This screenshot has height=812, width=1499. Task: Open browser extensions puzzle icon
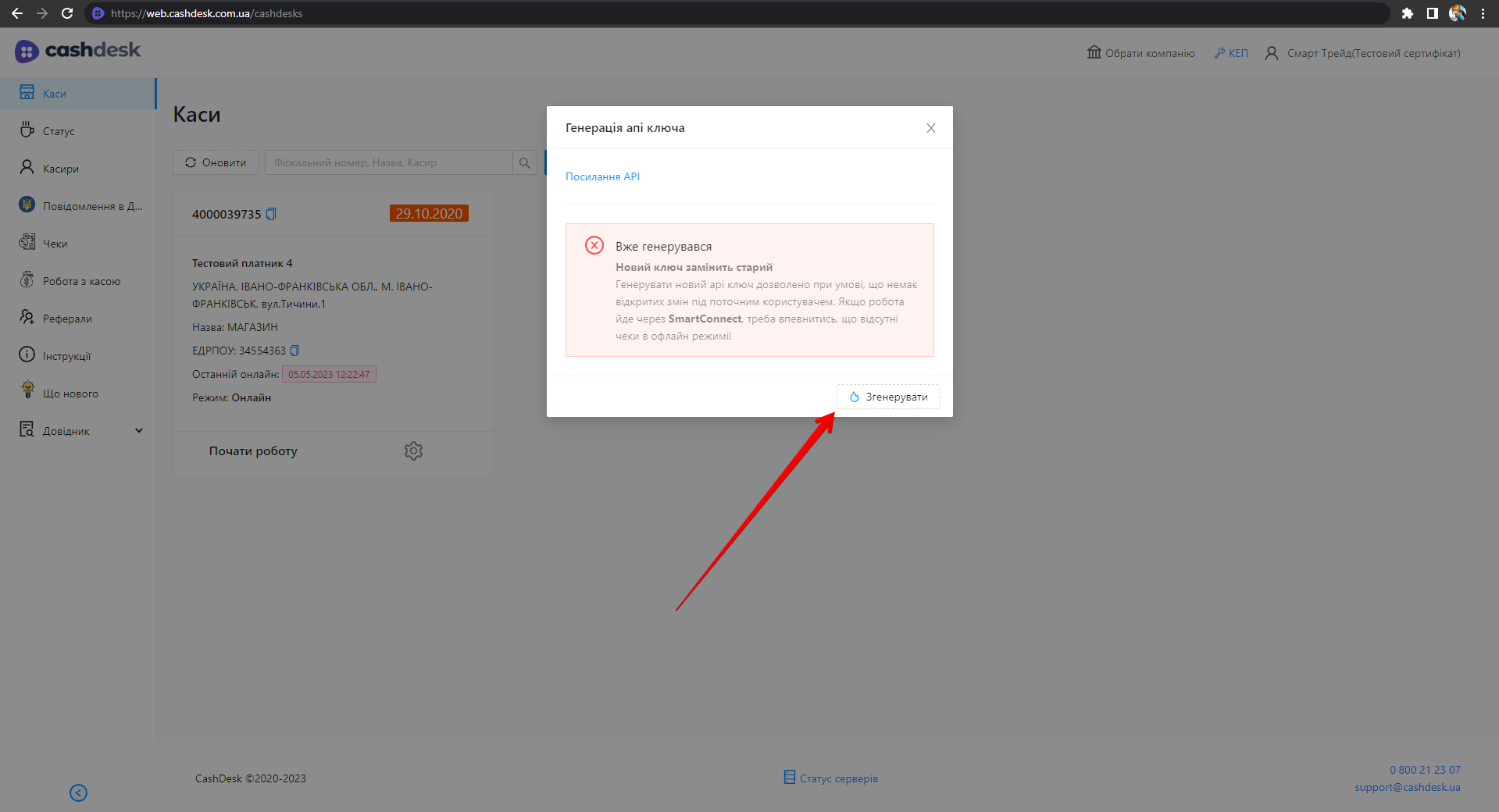[1407, 13]
